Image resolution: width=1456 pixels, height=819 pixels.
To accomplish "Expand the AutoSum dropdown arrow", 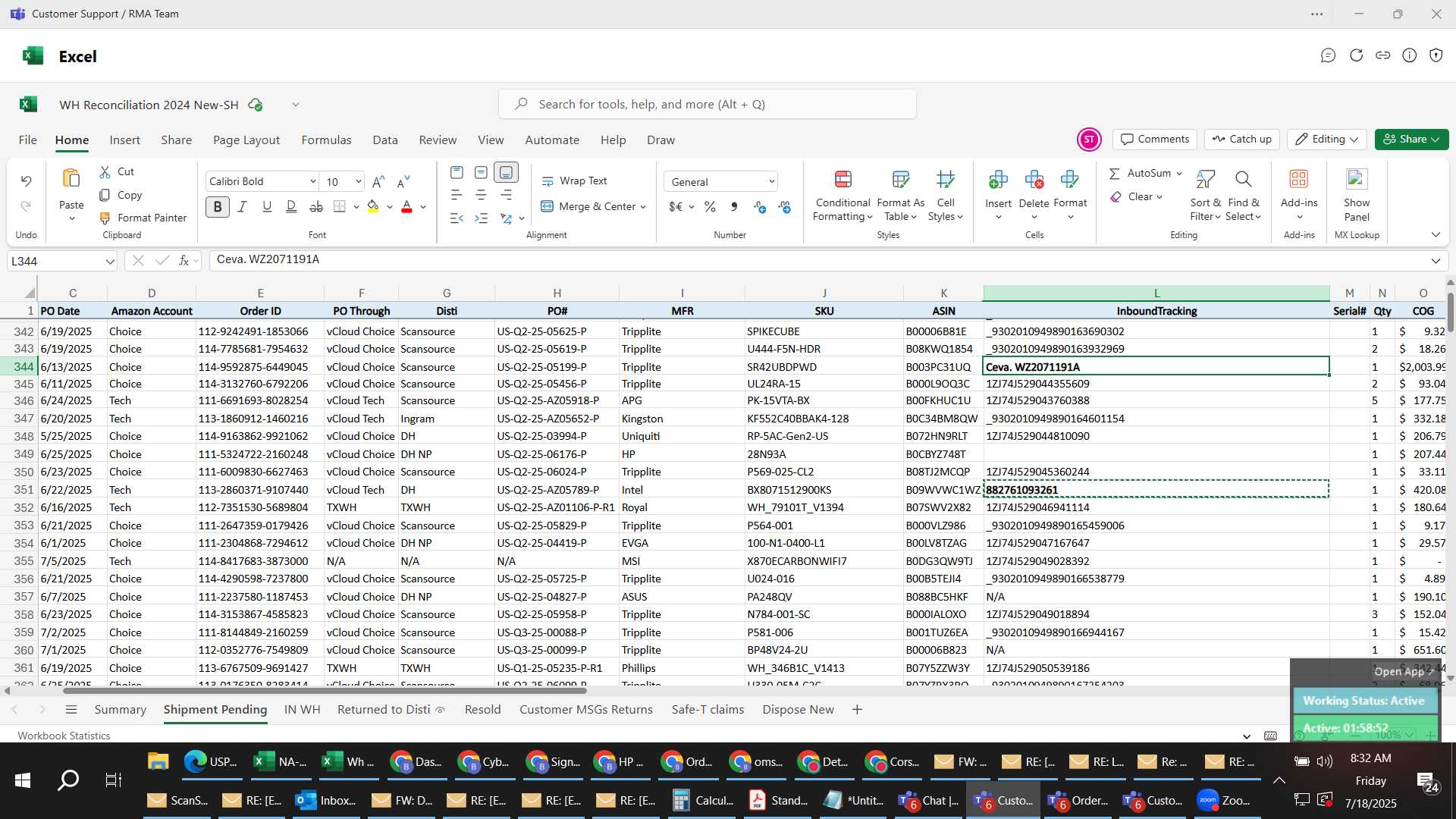I will (1179, 174).
